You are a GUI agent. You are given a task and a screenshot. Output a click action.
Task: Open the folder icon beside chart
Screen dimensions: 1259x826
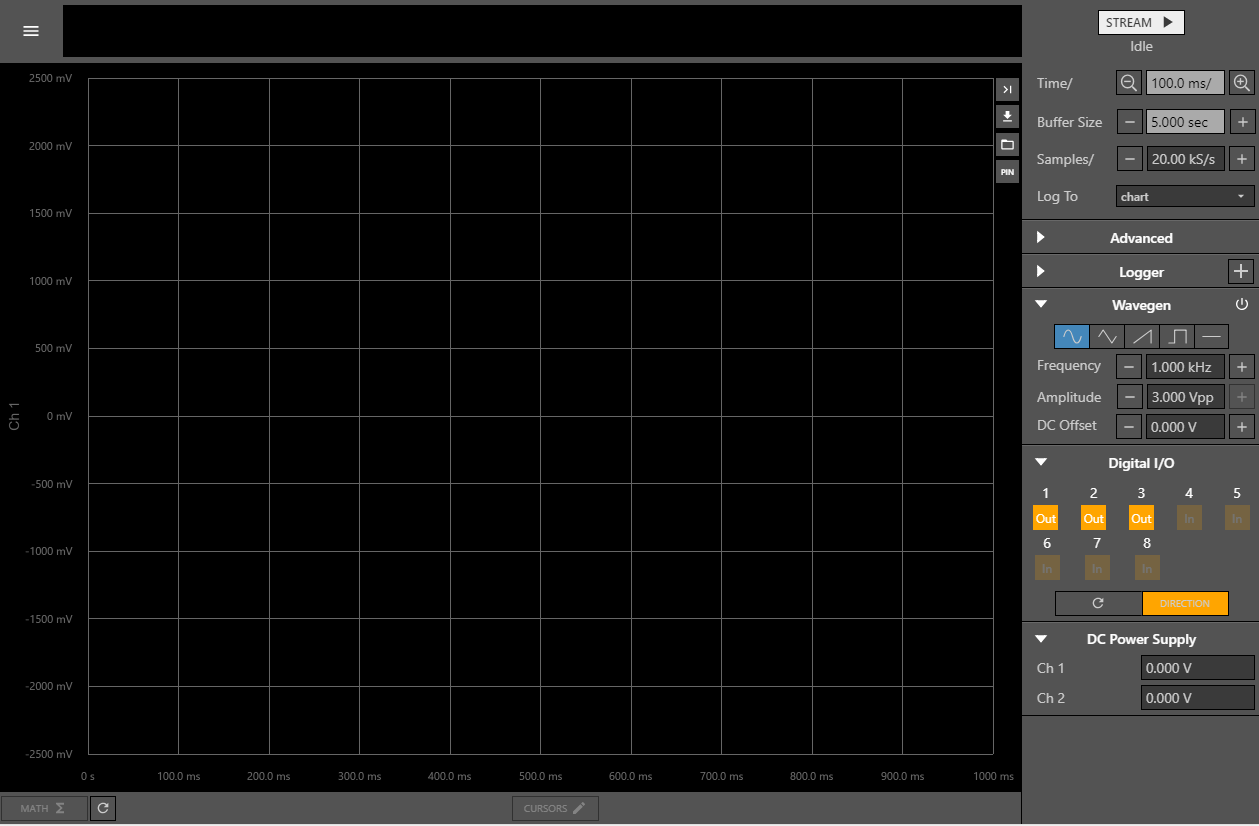[1007, 144]
